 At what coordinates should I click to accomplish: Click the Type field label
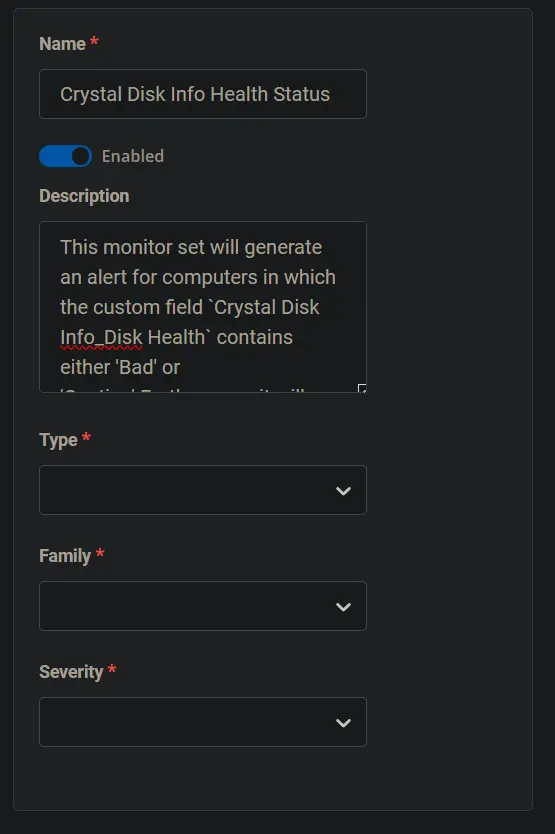click(58, 440)
